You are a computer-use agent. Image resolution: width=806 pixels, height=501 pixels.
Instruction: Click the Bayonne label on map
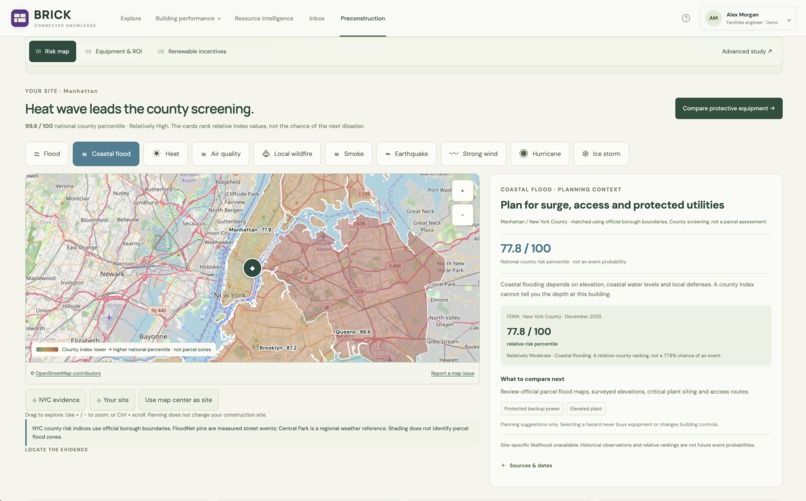pyautogui.click(x=153, y=337)
